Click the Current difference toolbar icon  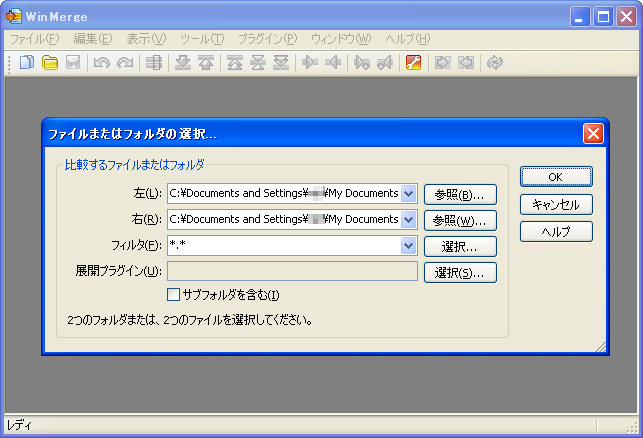coord(258,63)
